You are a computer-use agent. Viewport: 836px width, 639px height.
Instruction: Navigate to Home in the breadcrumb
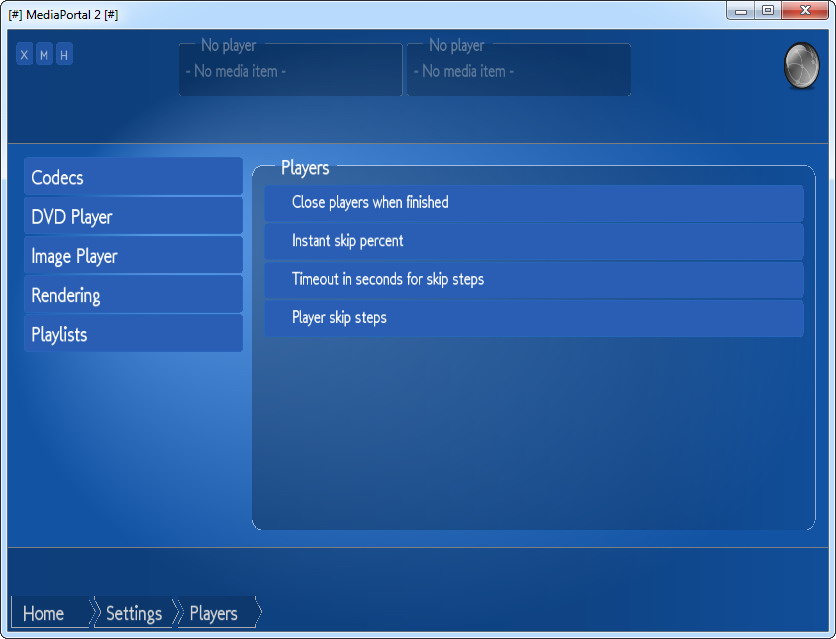pyautogui.click(x=51, y=612)
